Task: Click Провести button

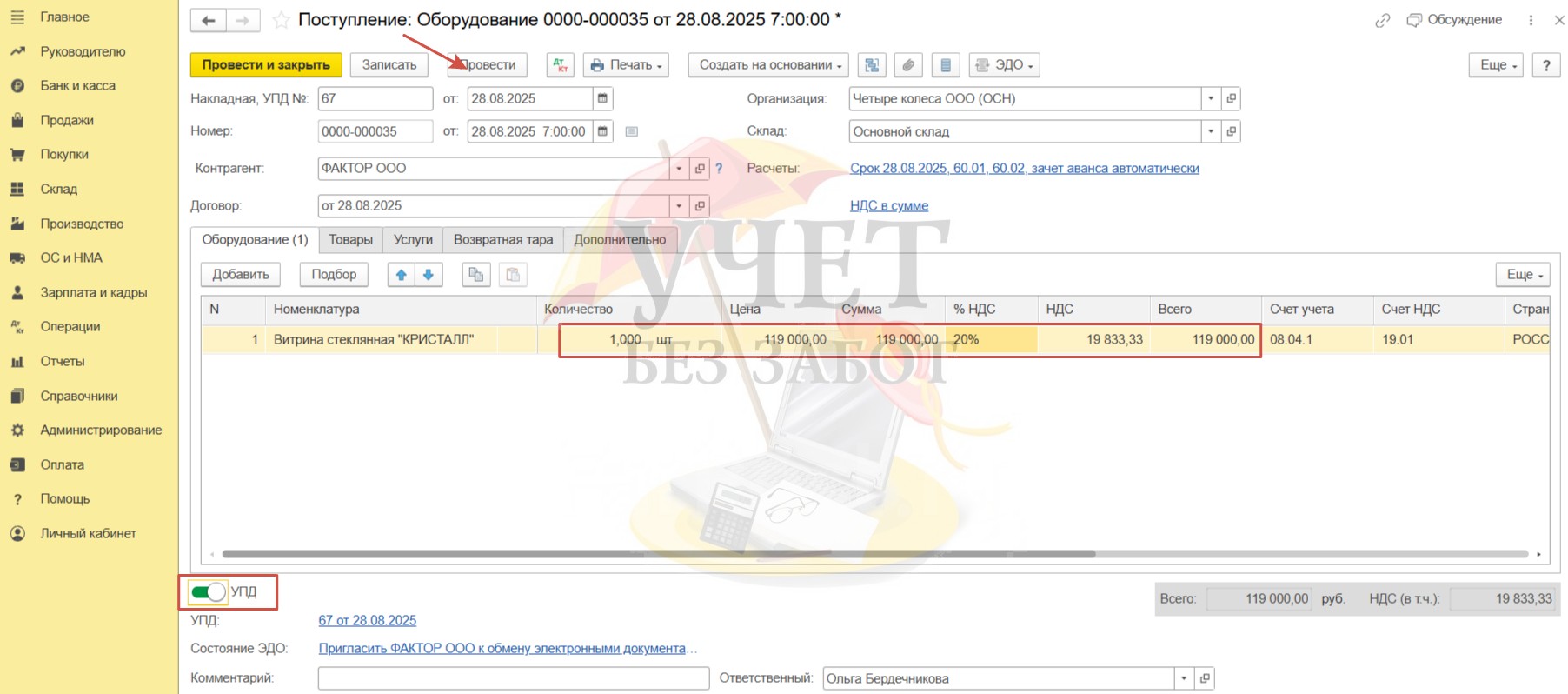Action: click(x=487, y=65)
